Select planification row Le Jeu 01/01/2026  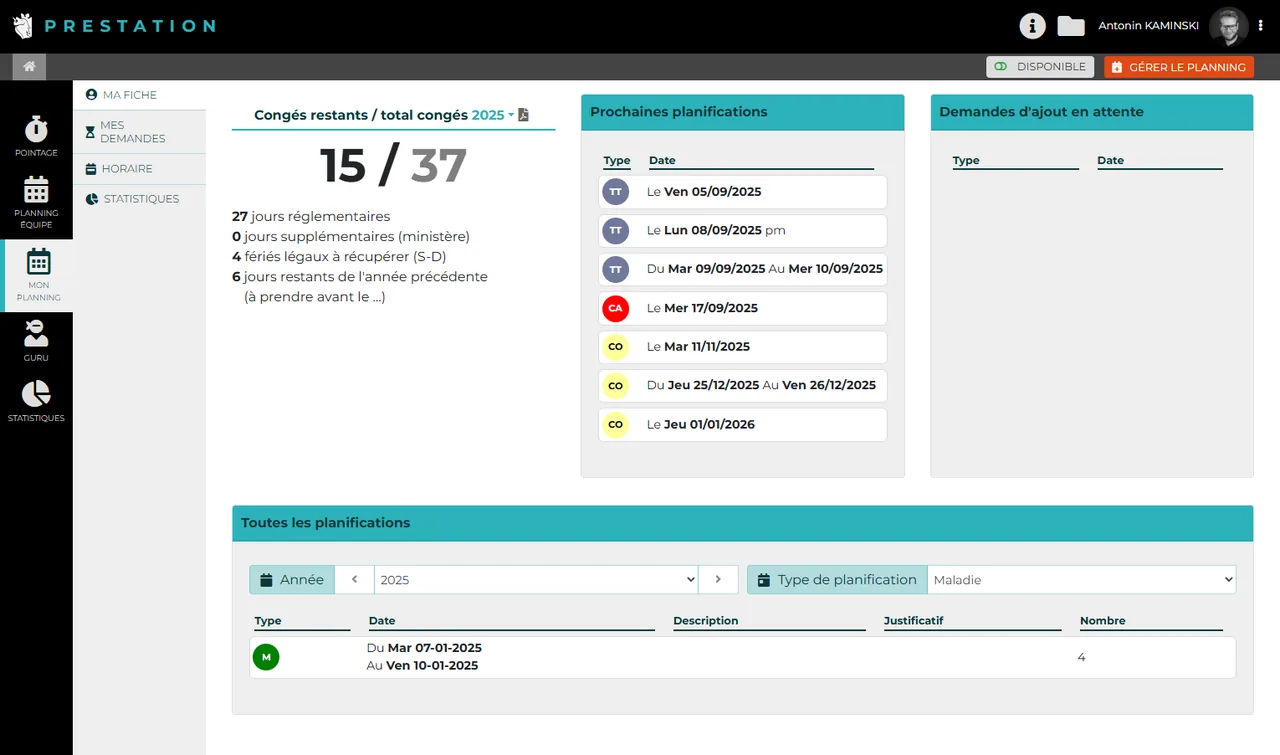[x=742, y=425]
